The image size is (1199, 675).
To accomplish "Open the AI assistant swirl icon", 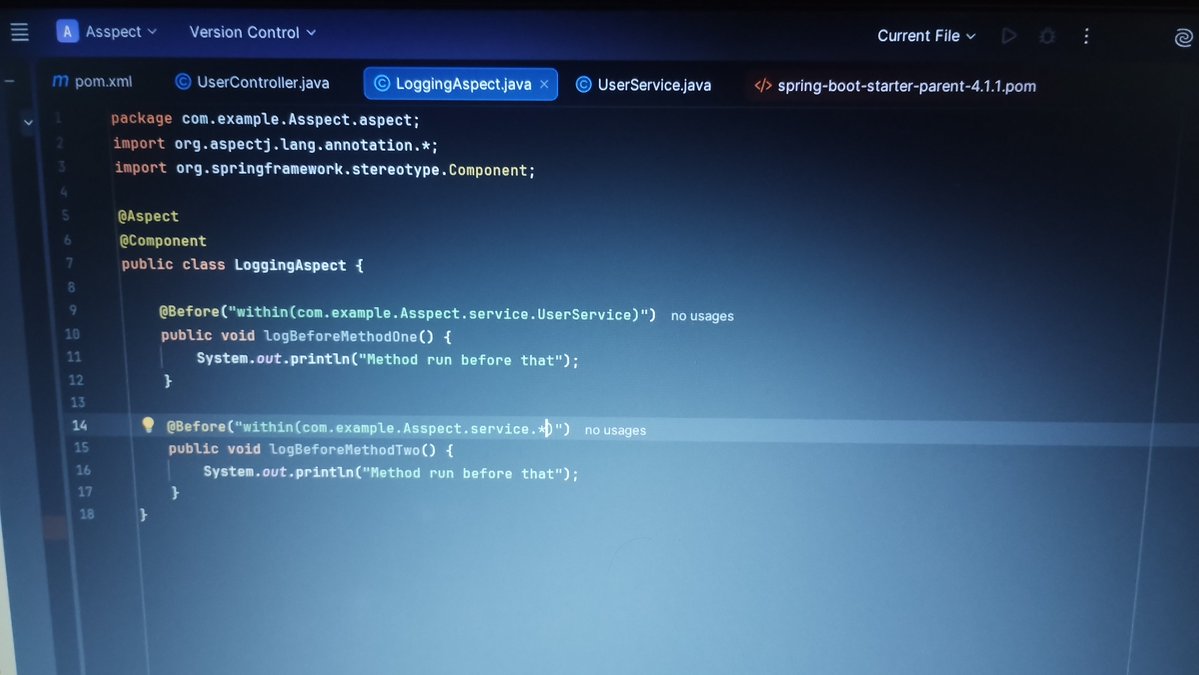I will 1183,37.
